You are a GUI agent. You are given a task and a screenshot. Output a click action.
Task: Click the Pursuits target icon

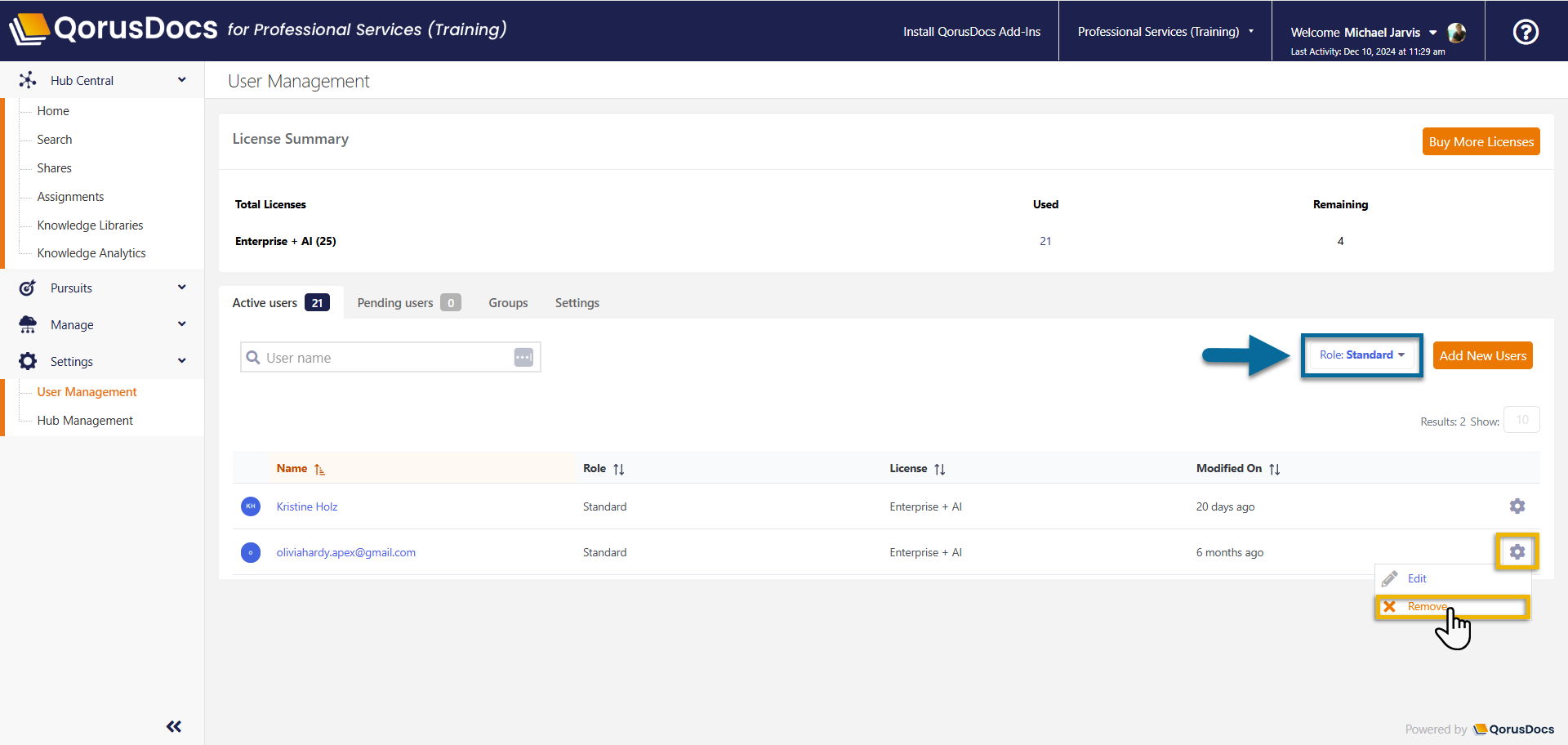tap(28, 288)
